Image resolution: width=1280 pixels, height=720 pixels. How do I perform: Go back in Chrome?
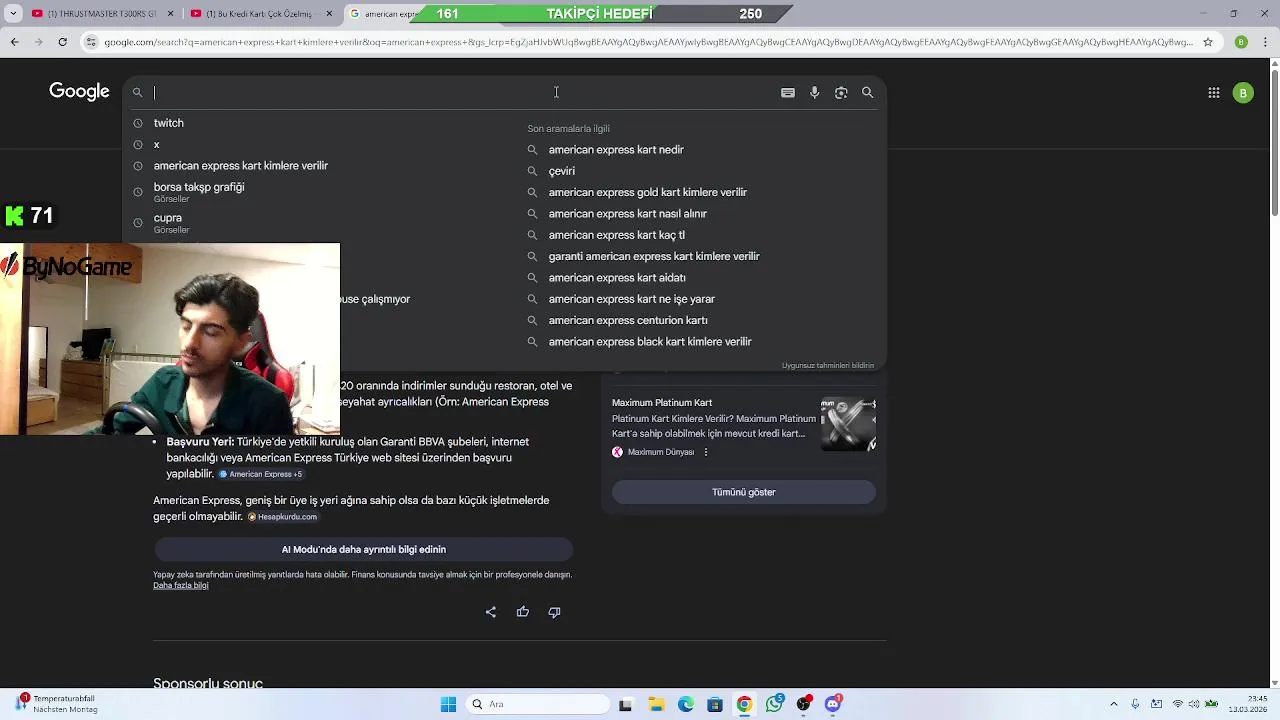pyautogui.click(x=14, y=42)
